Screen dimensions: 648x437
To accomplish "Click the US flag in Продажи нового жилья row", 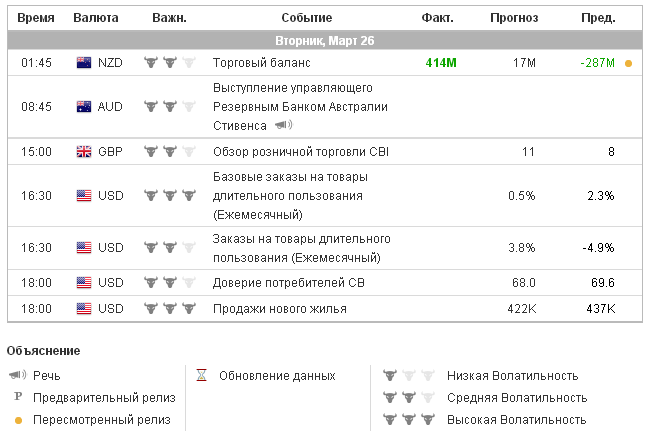I will [x=84, y=309].
